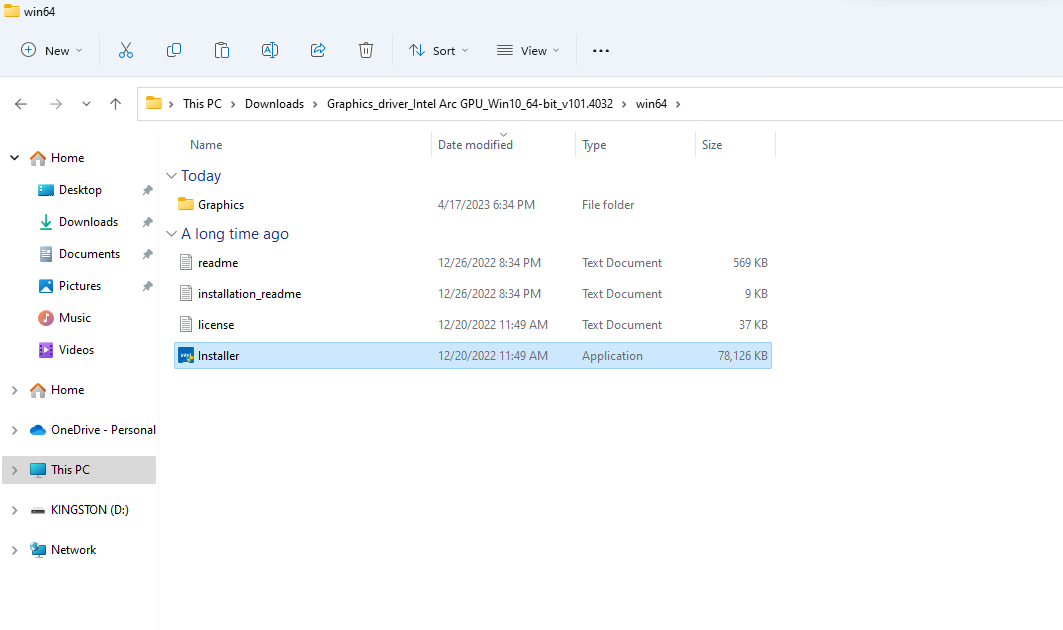Open the Sort options dropdown

pyautogui.click(x=438, y=50)
